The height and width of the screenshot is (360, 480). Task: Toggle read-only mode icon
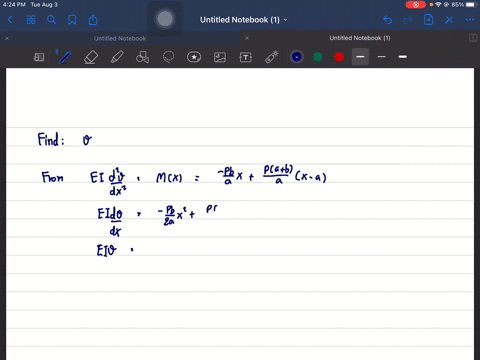coord(39,57)
